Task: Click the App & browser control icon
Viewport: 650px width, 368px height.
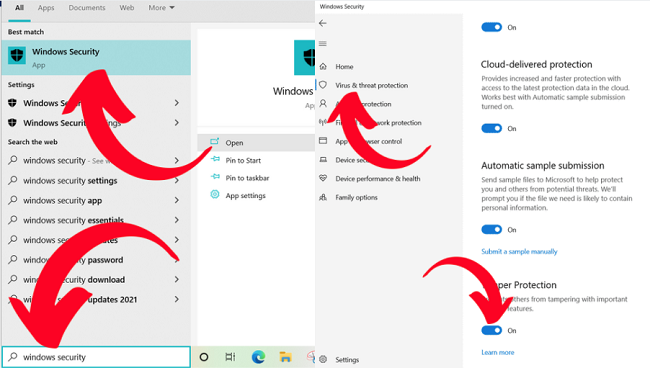Action: 323,141
